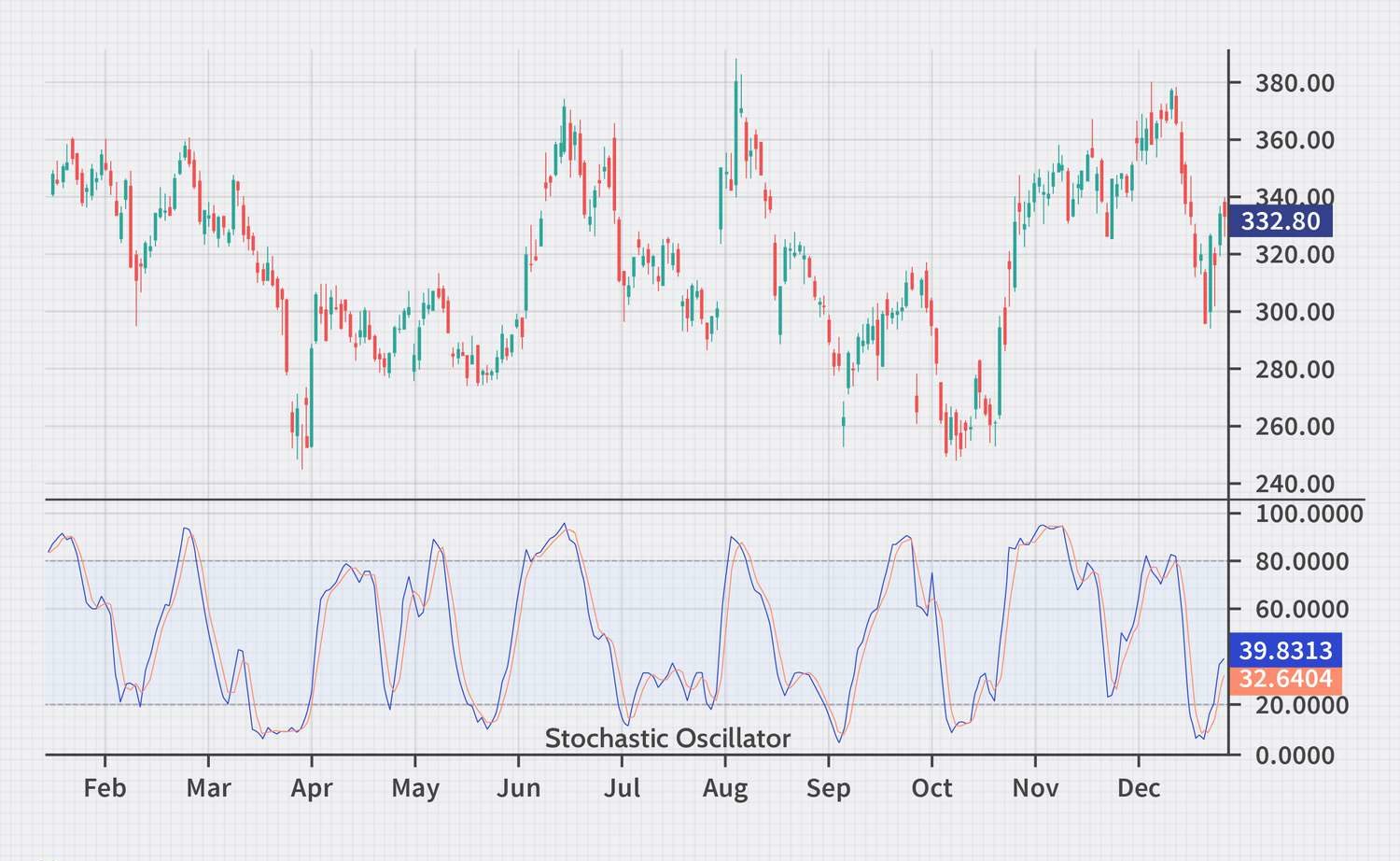Select the 39.8313 stochastic value badge
This screenshot has width=1400, height=861.
pos(1281,648)
